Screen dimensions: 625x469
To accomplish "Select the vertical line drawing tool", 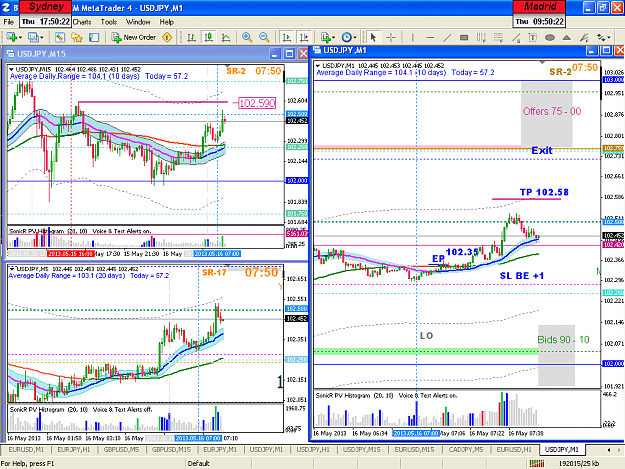I will click(x=412, y=37).
